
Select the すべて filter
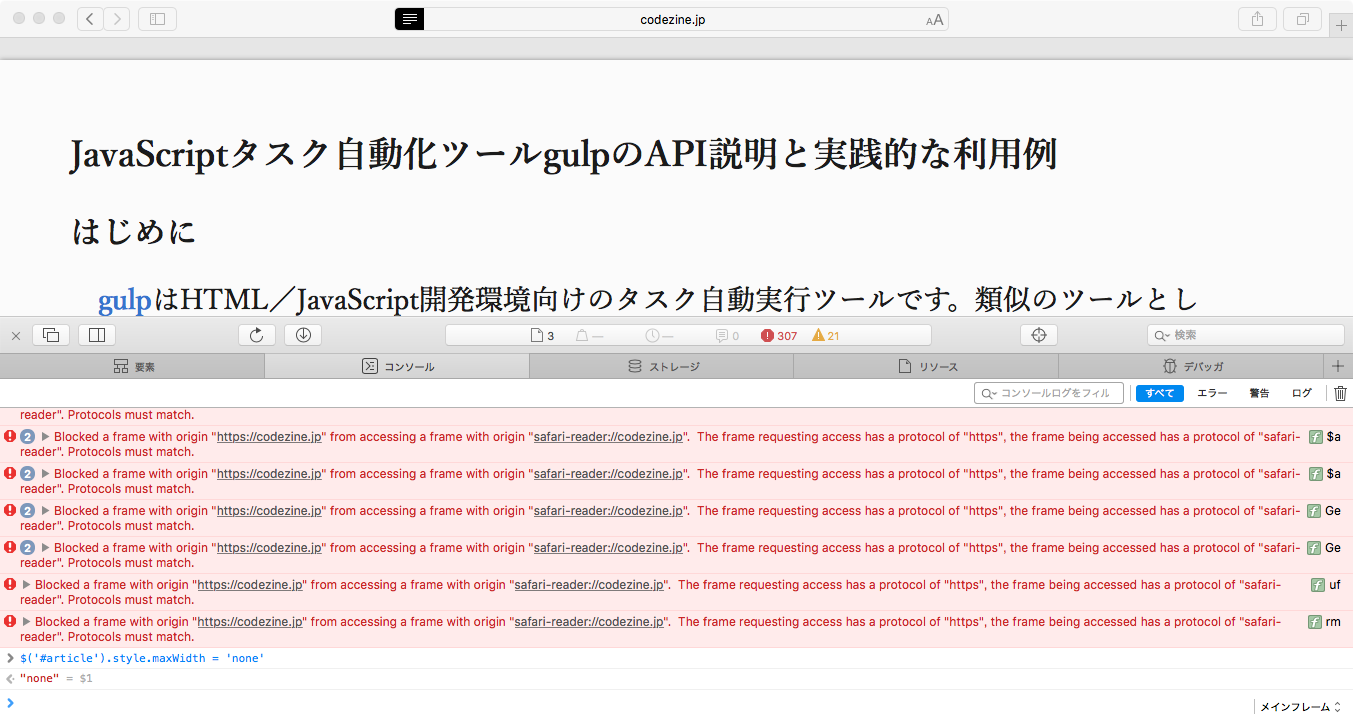(x=1160, y=393)
